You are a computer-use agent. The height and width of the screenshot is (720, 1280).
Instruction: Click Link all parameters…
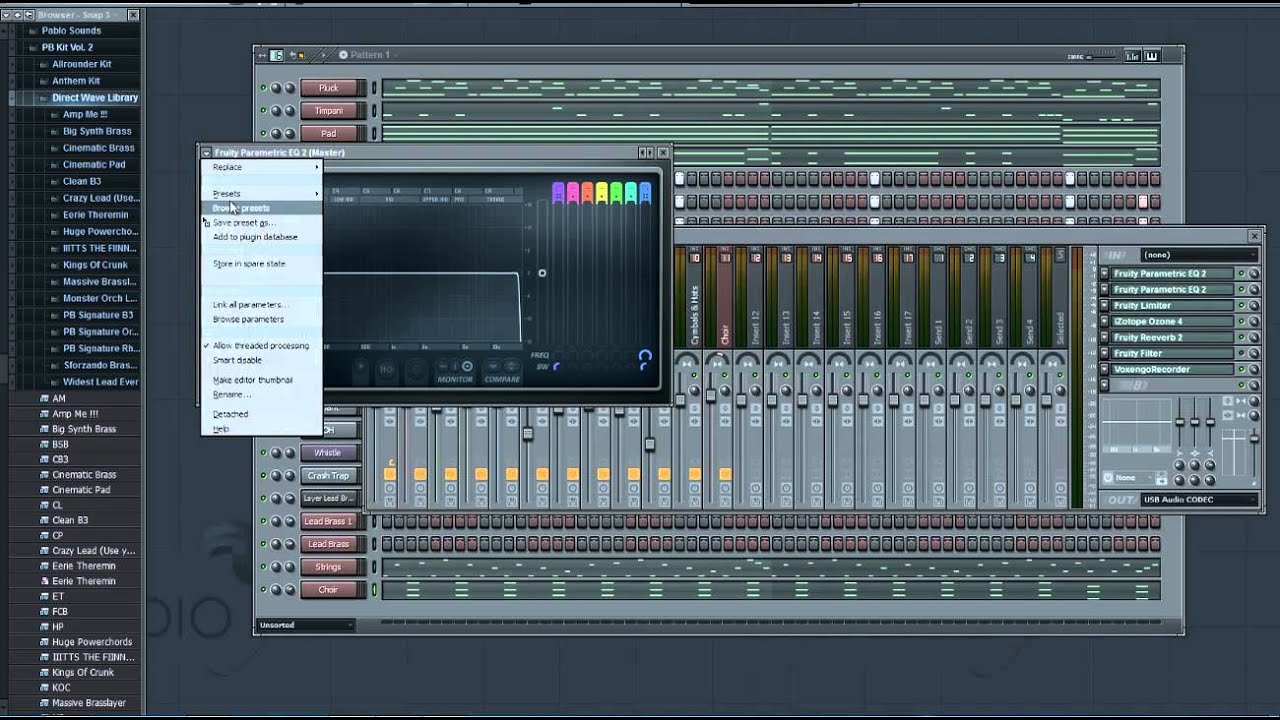[261, 305]
